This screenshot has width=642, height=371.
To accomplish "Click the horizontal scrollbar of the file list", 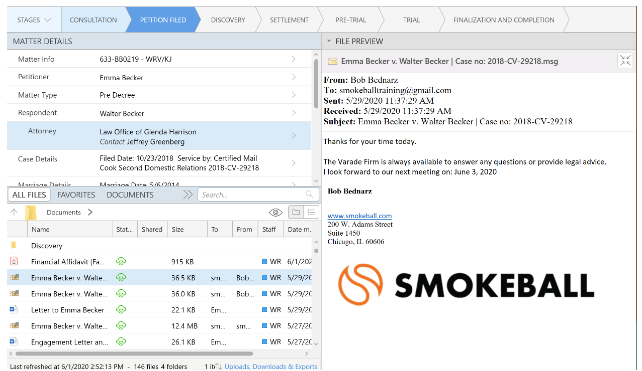I will coord(134,353).
